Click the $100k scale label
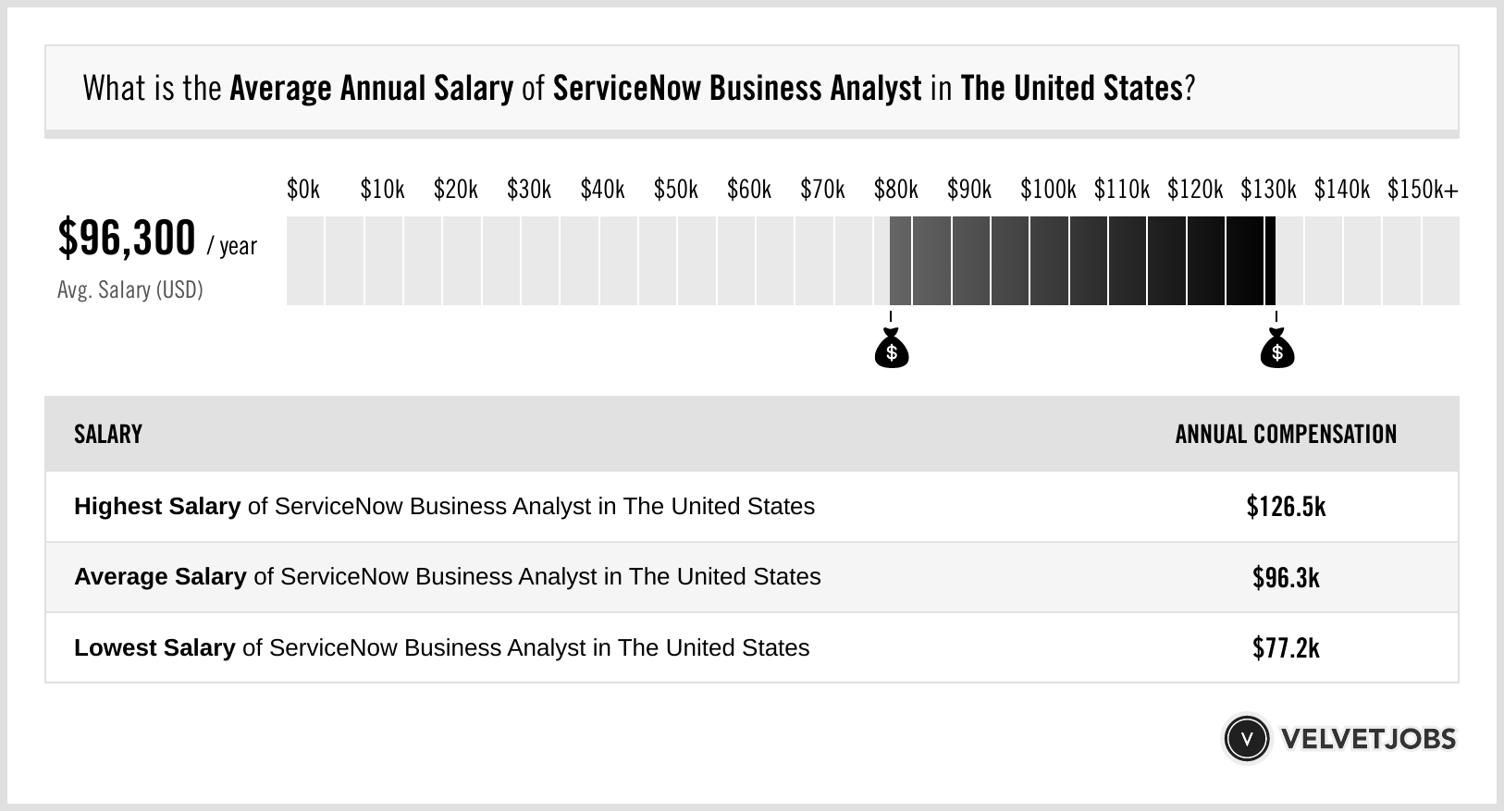Screen dimensions: 1504x812 coord(1048,190)
